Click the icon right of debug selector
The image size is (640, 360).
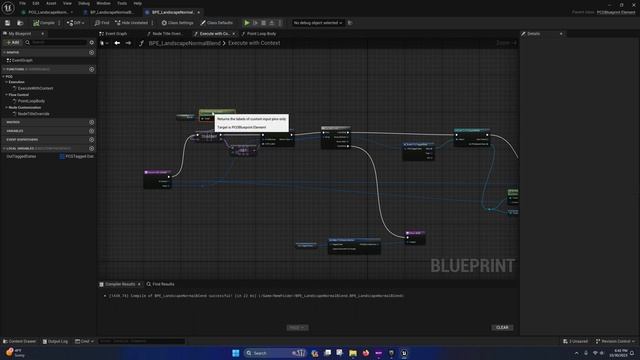tap(350, 23)
